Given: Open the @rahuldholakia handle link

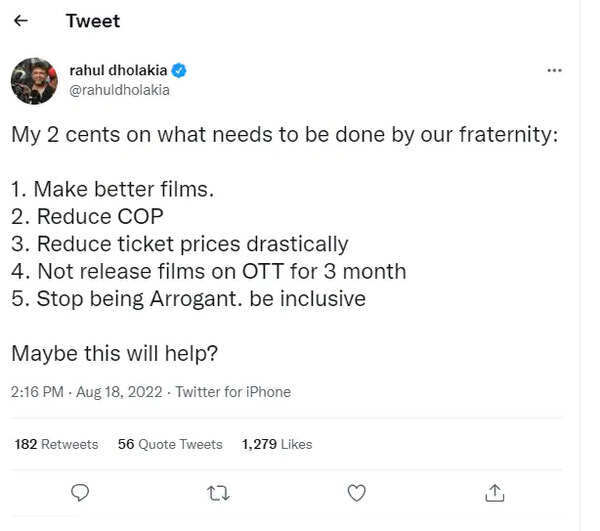Looking at the screenshot, I should point(119,90).
